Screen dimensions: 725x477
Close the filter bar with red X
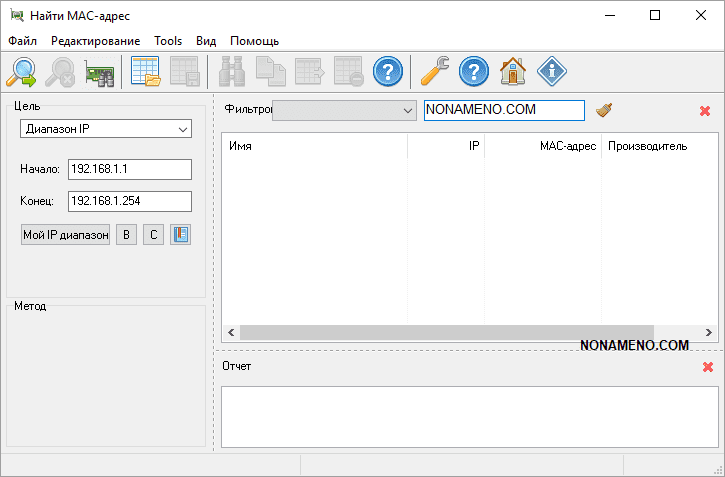coord(705,111)
